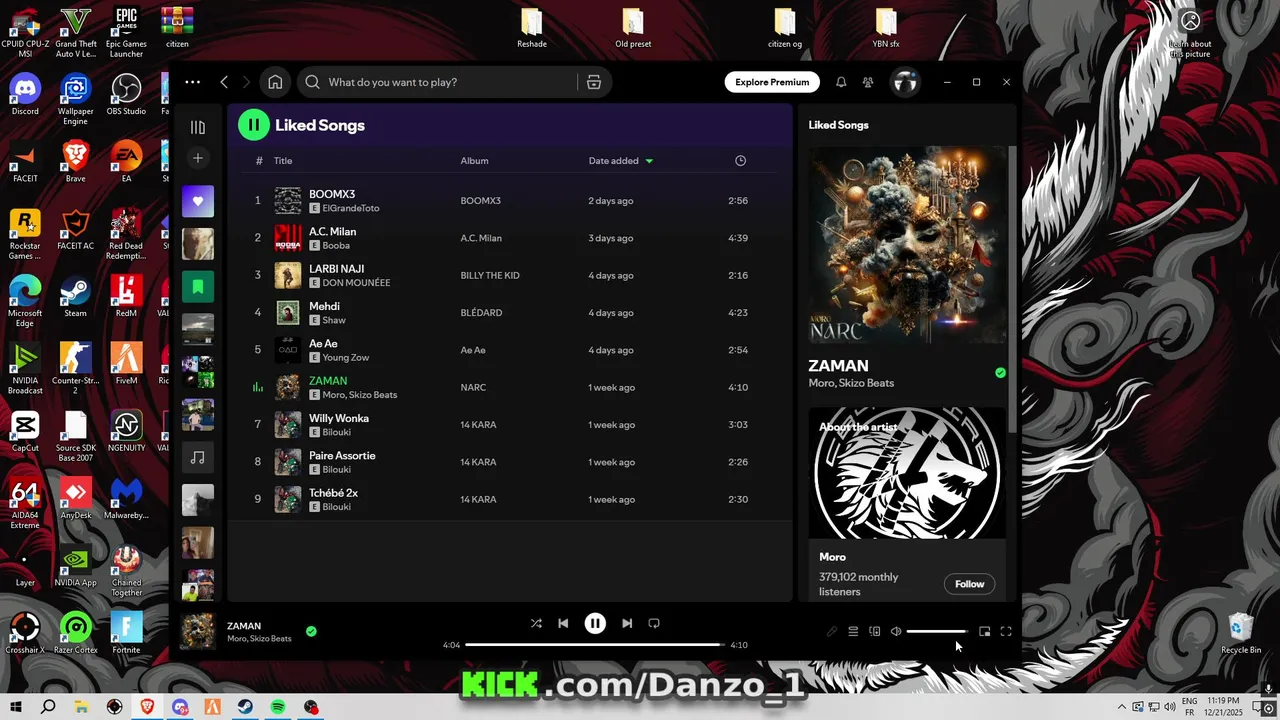Viewport: 1280px width, 720px height.
Task: Open About the artist image card
Action: [907, 472]
